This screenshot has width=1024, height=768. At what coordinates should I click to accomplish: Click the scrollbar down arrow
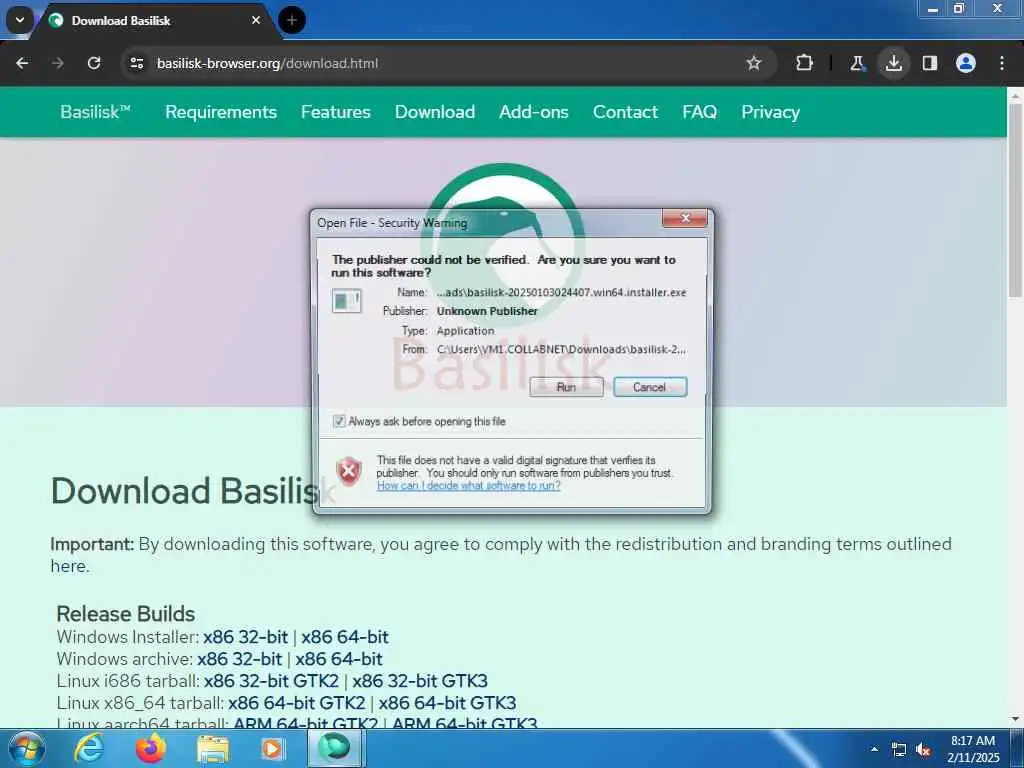click(x=1015, y=719)
